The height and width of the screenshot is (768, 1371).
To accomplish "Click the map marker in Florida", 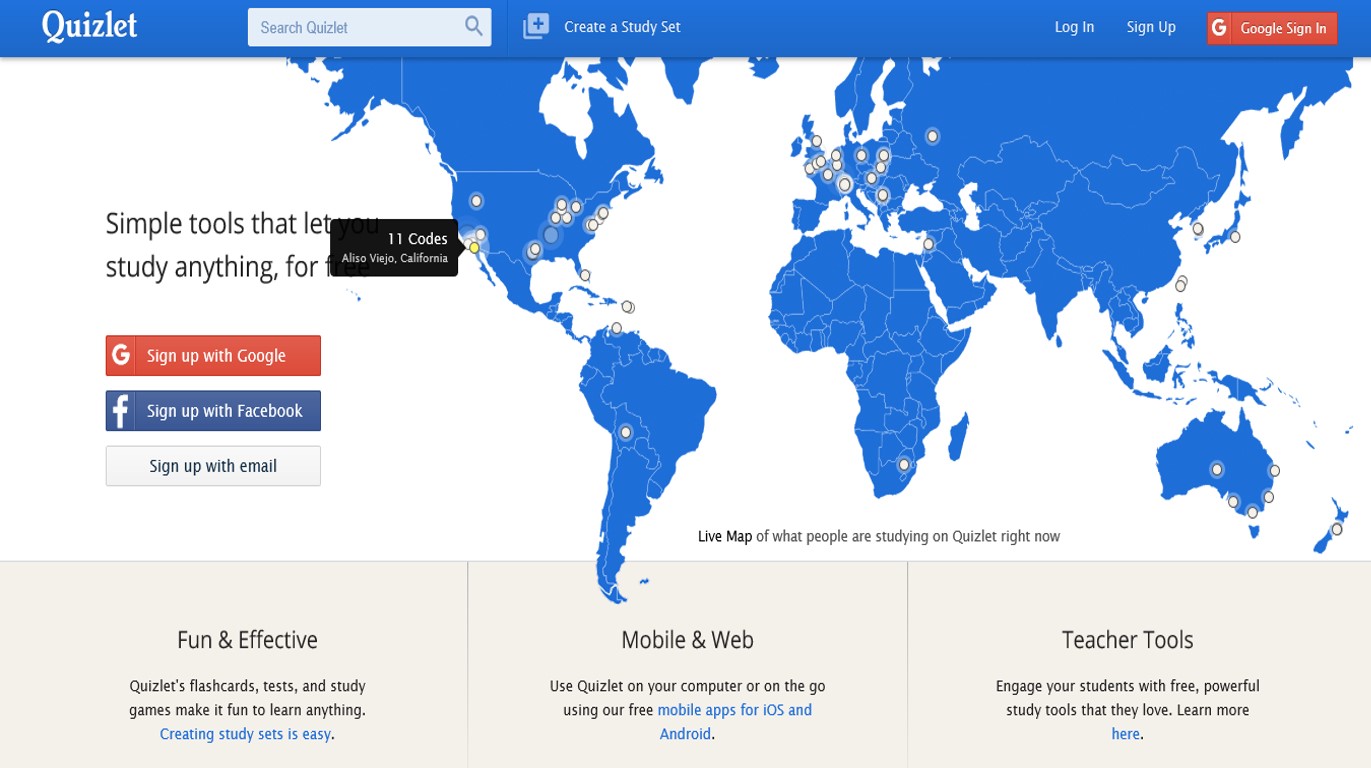I will 585,275.
